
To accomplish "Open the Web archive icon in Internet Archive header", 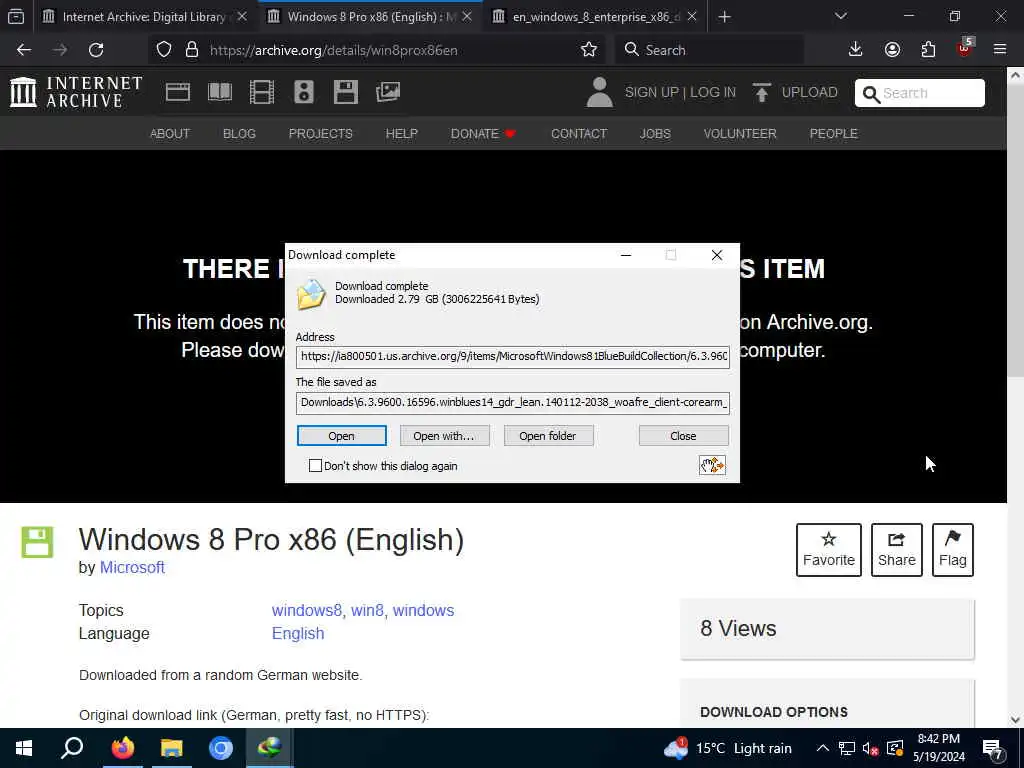I will [x=178, y=92].
